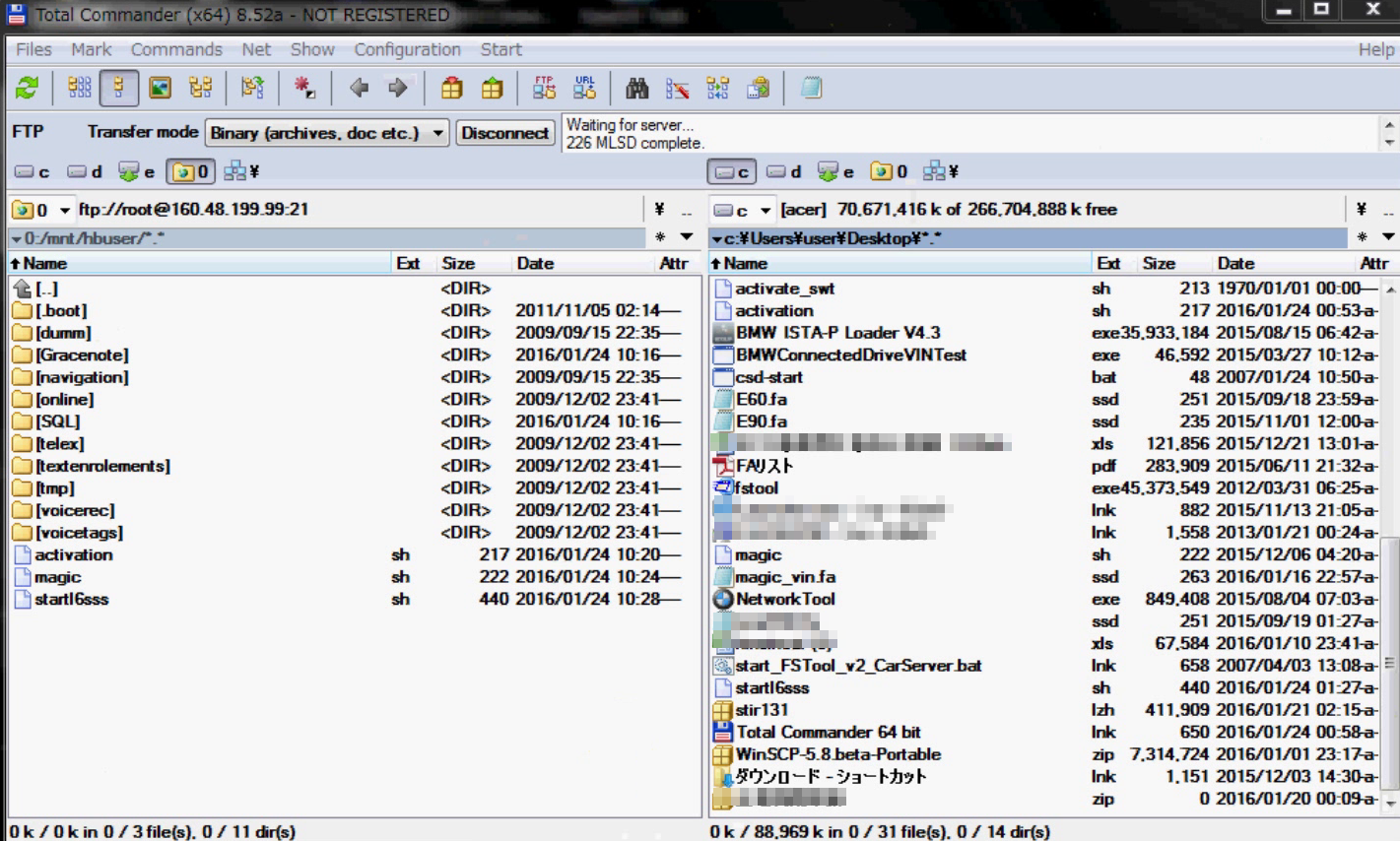Open Network Neighborhood in the FTP panel drive bar
This screenshot has height=841, width=1400.
click(241, 172)
